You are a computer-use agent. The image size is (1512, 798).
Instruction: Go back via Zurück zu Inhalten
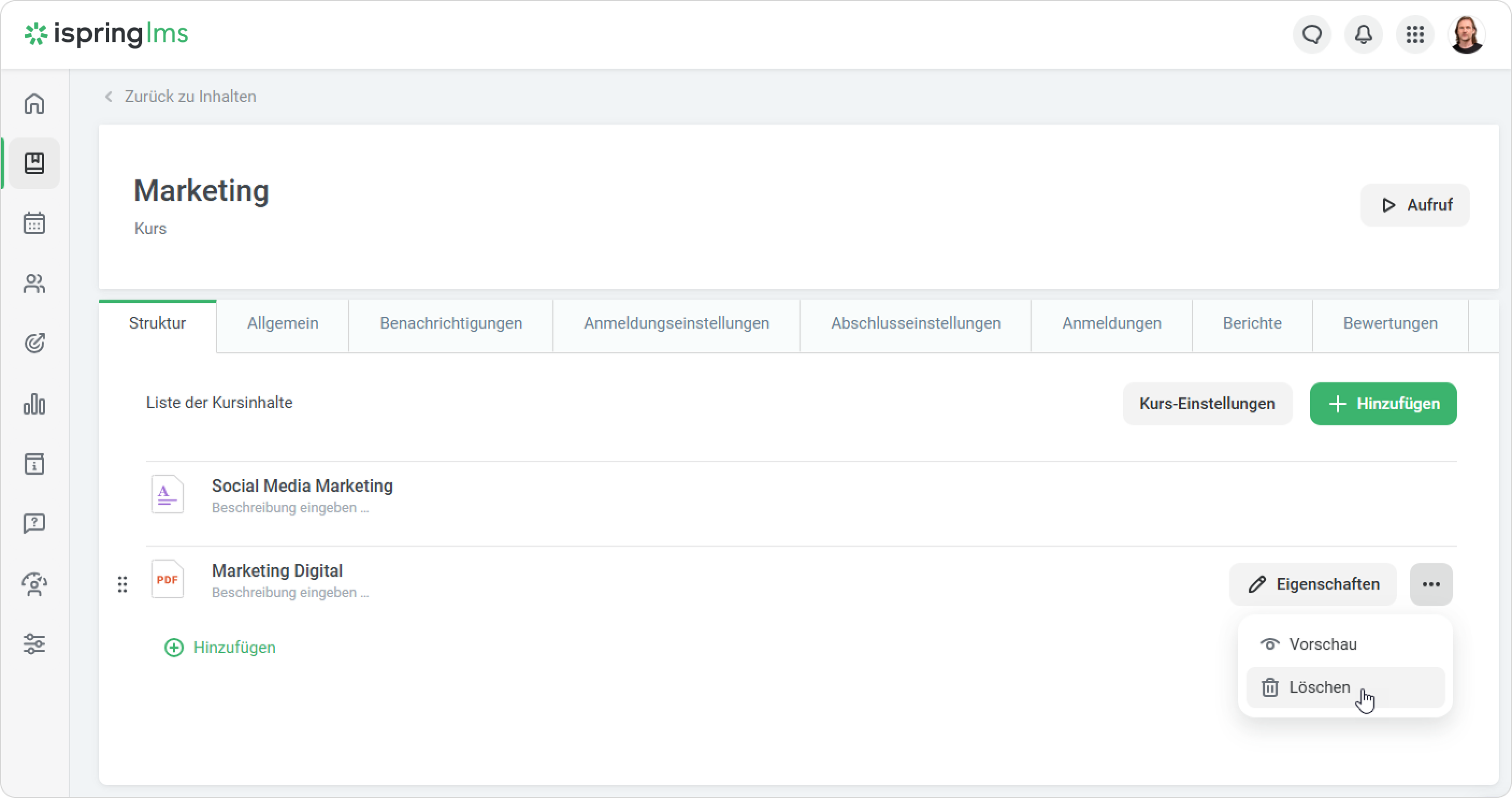pos(190,97)
